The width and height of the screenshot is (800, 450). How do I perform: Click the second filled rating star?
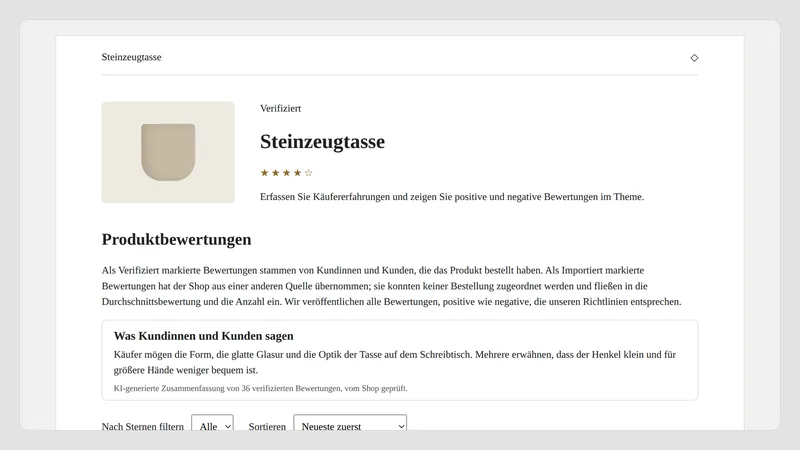click(276, 173)
